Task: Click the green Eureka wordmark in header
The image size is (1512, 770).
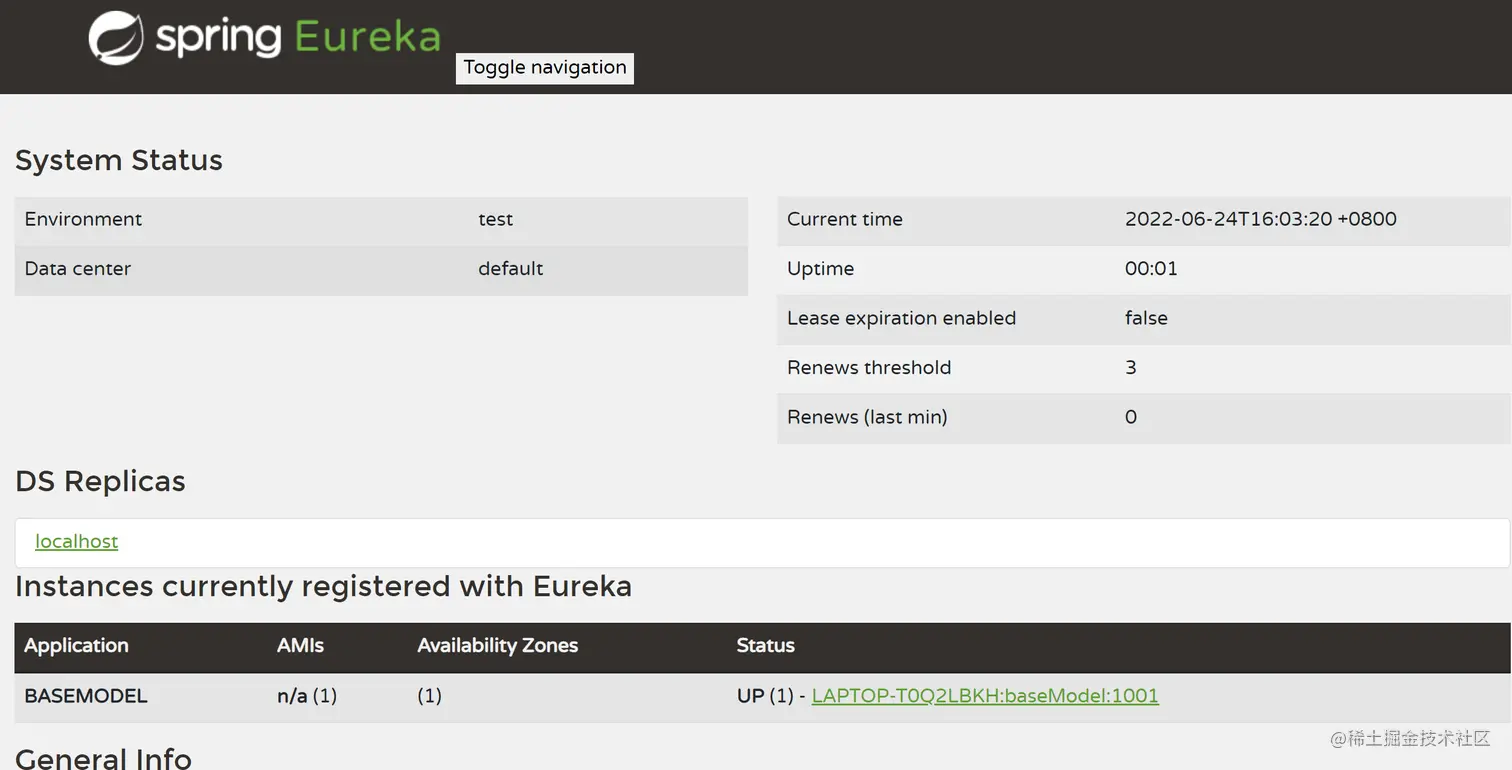Action: 367,38
